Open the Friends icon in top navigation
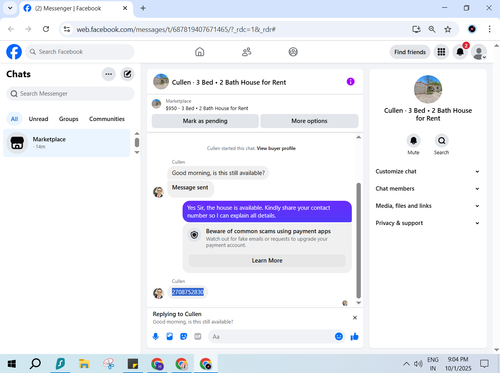Screen dimensions: 500x373 (246, 52)
